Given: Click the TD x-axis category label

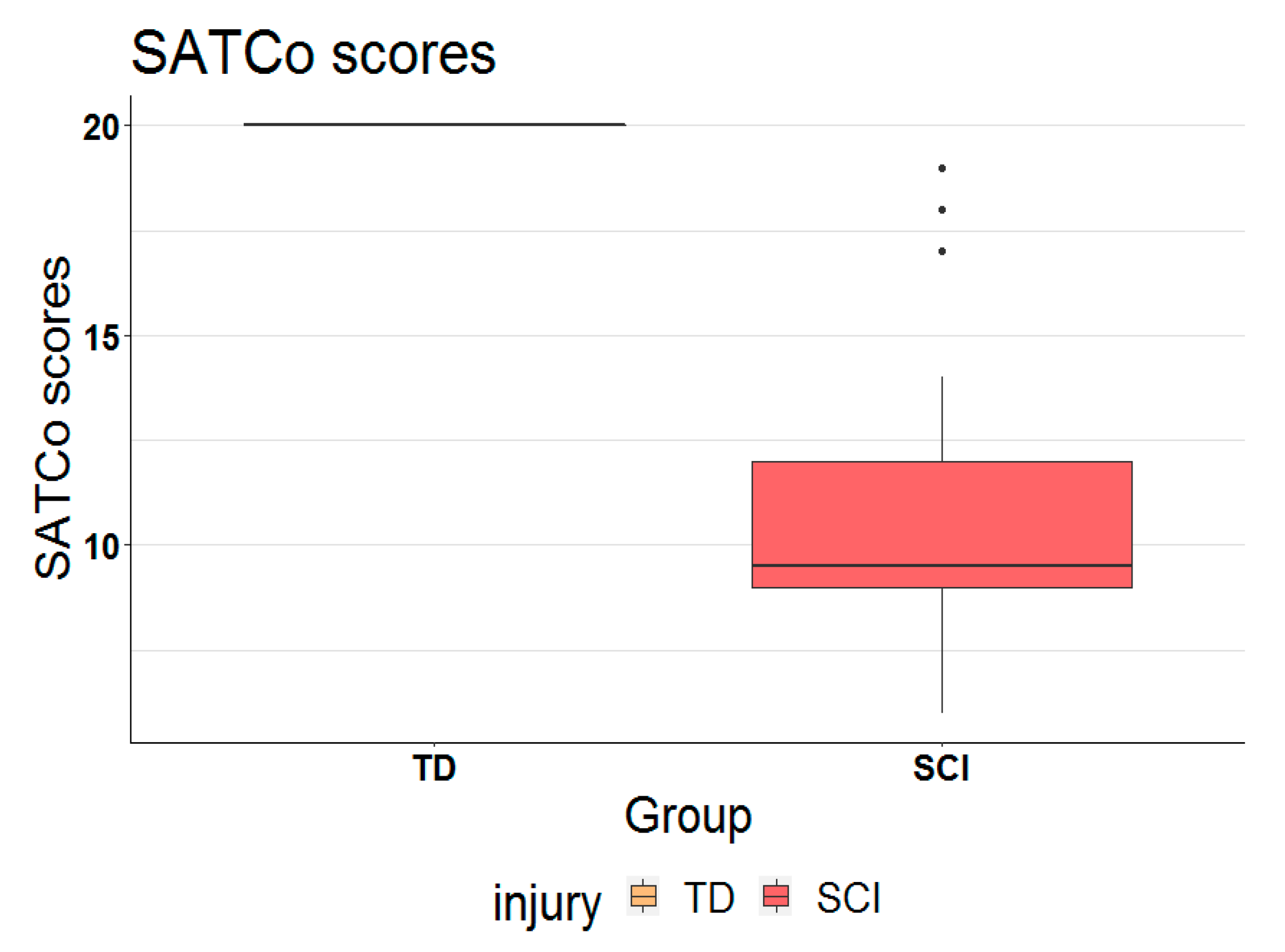Looking at the screenshot, I should pyautogui.click(x=434, y=768).
